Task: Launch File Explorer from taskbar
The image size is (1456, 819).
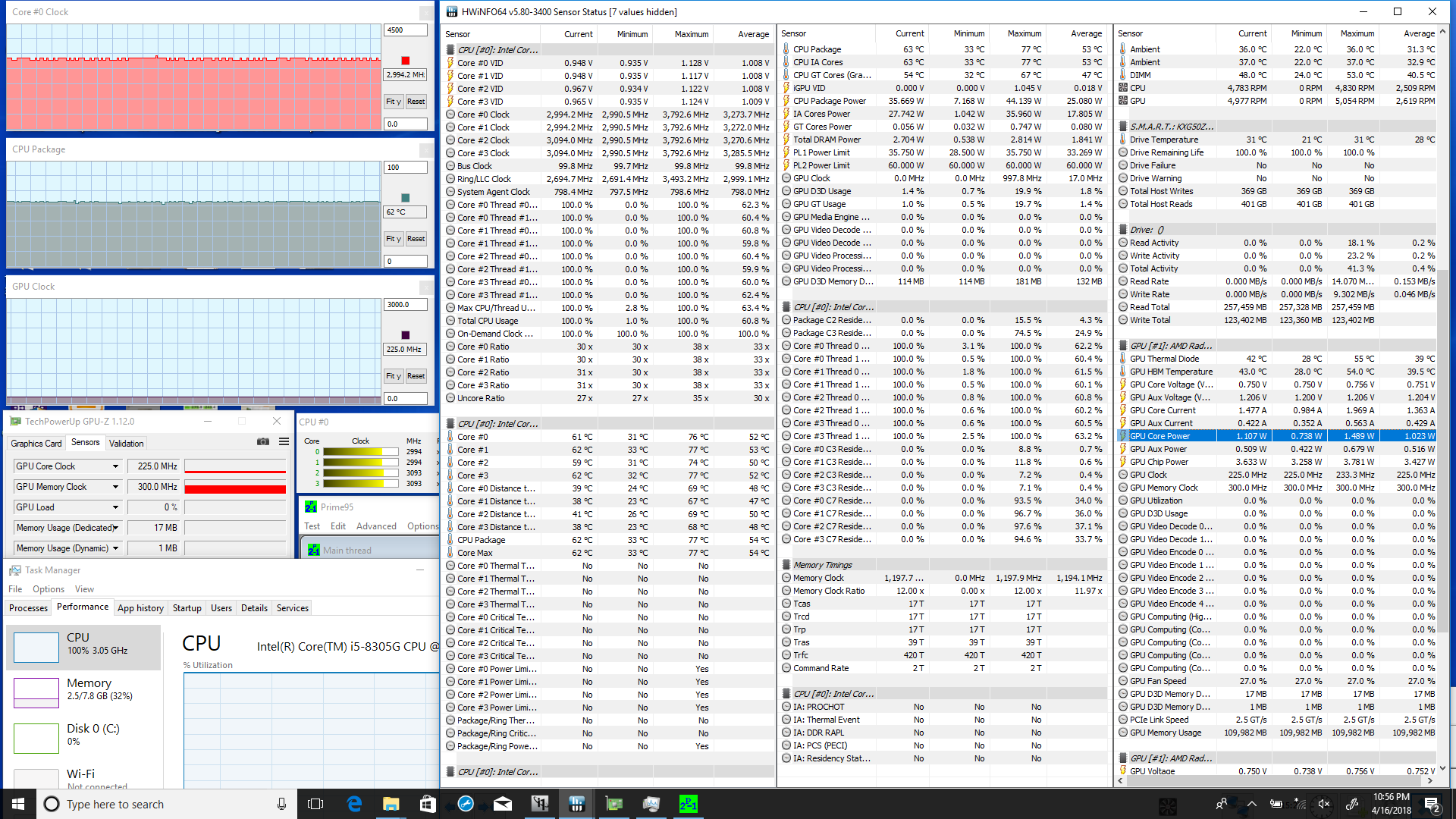Action: 391,804
